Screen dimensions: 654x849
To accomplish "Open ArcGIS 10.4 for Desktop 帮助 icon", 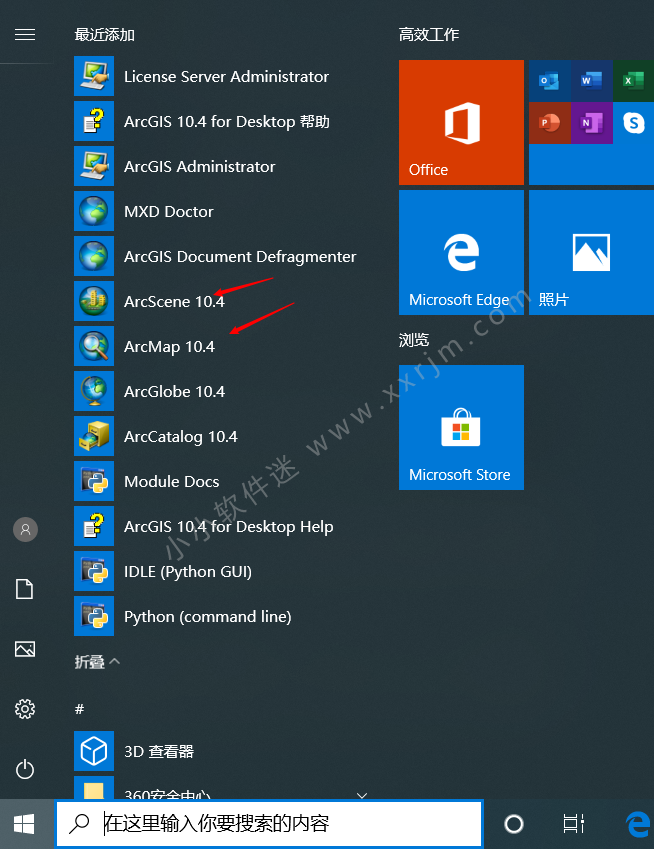I will [94, 121].
